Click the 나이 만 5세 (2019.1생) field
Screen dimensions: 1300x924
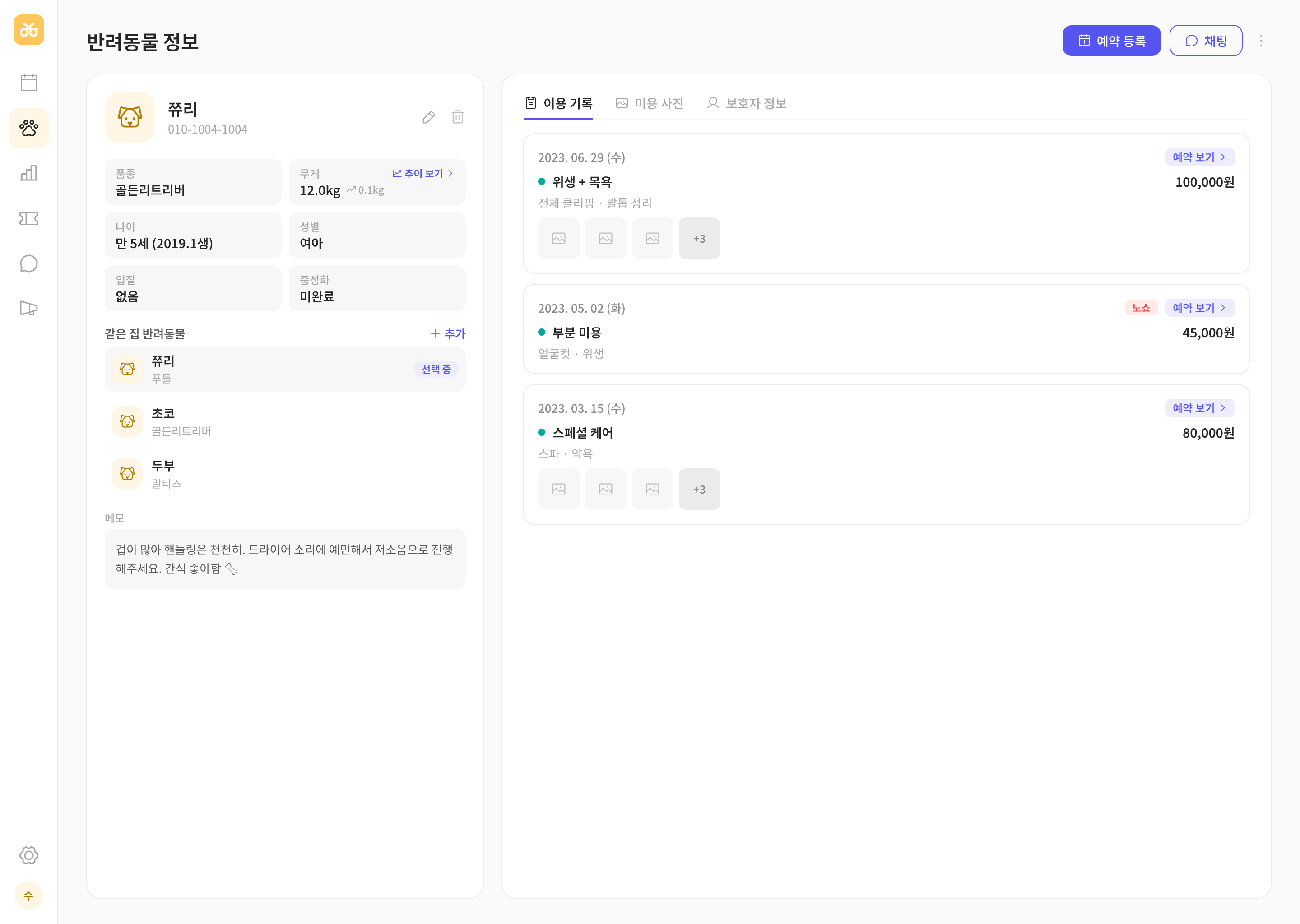coord(193,235)
